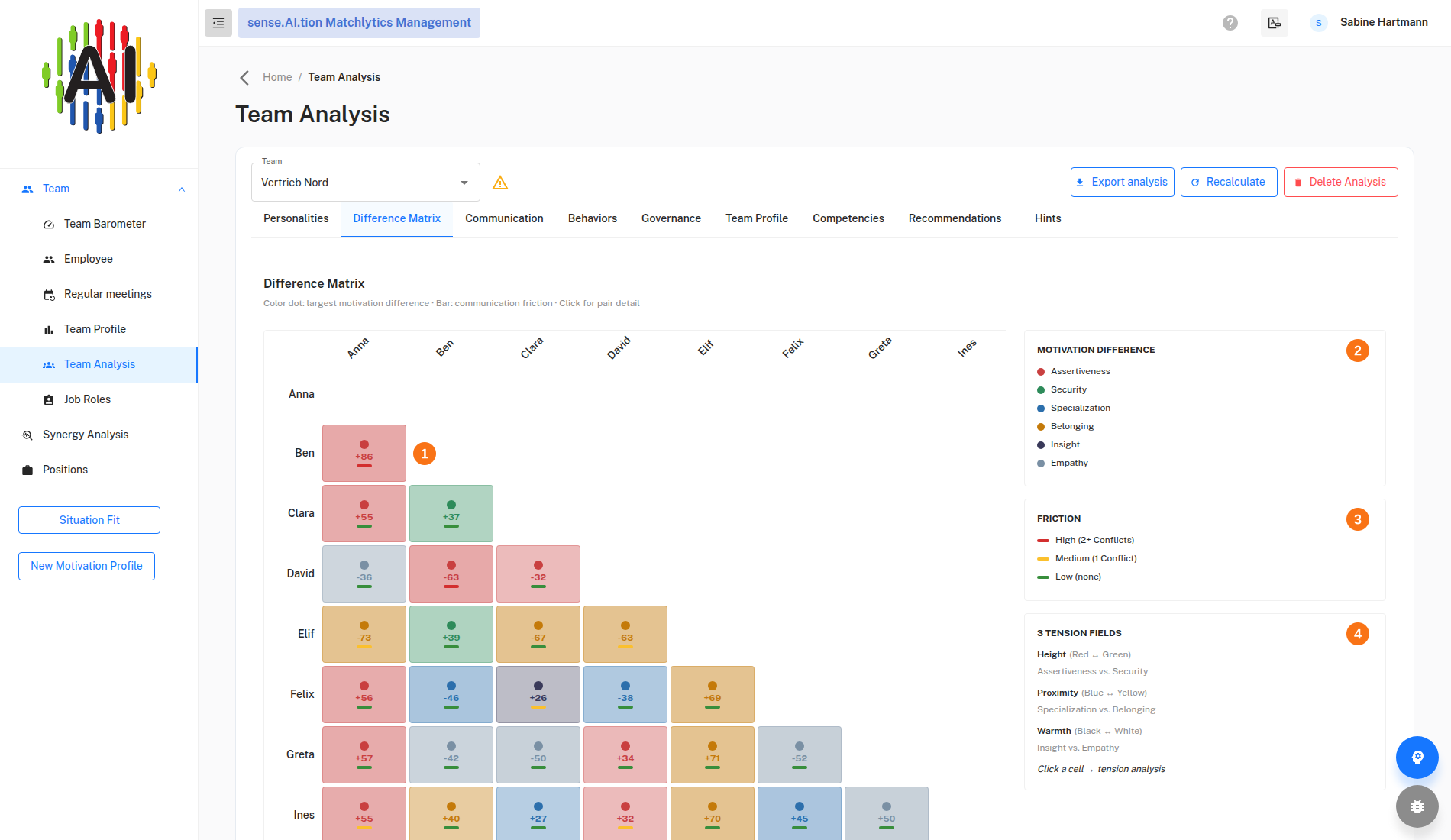The image size is (1451, 840).
Task: Click the AI logo in the sidebar
Action: coord(99,76)
